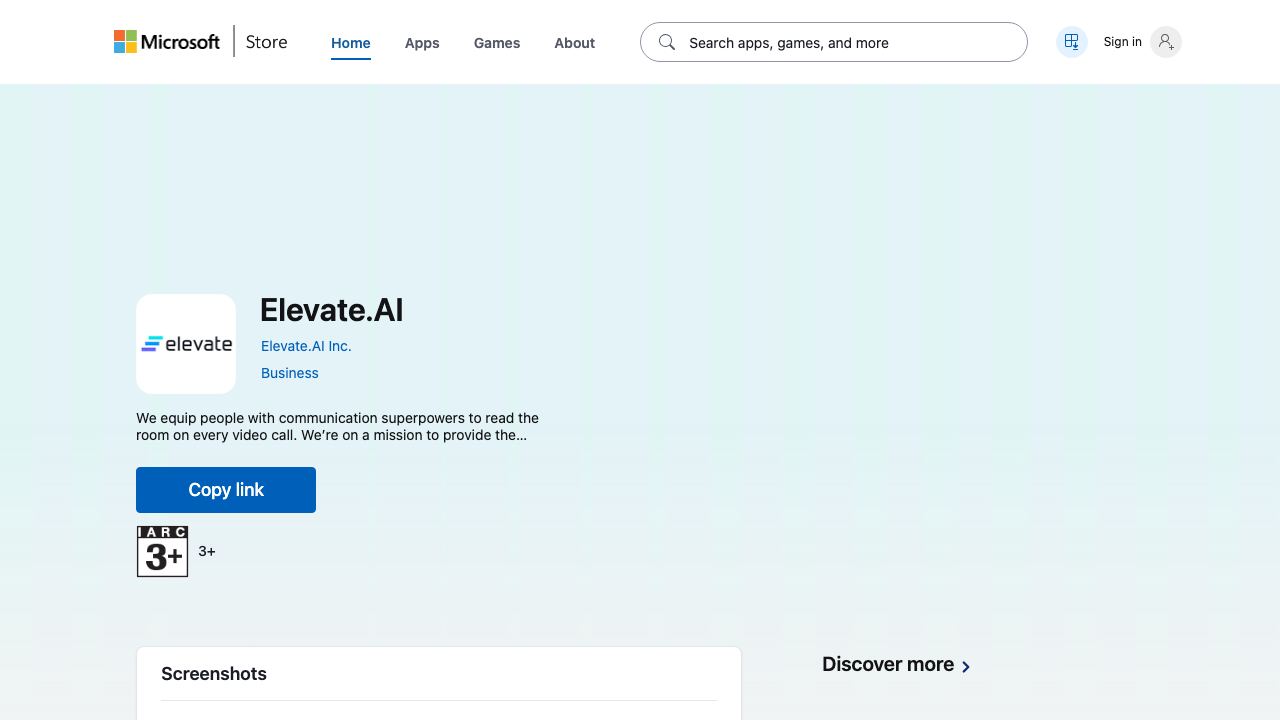Open the Elevate.AI Inc. publisher link

306,346
